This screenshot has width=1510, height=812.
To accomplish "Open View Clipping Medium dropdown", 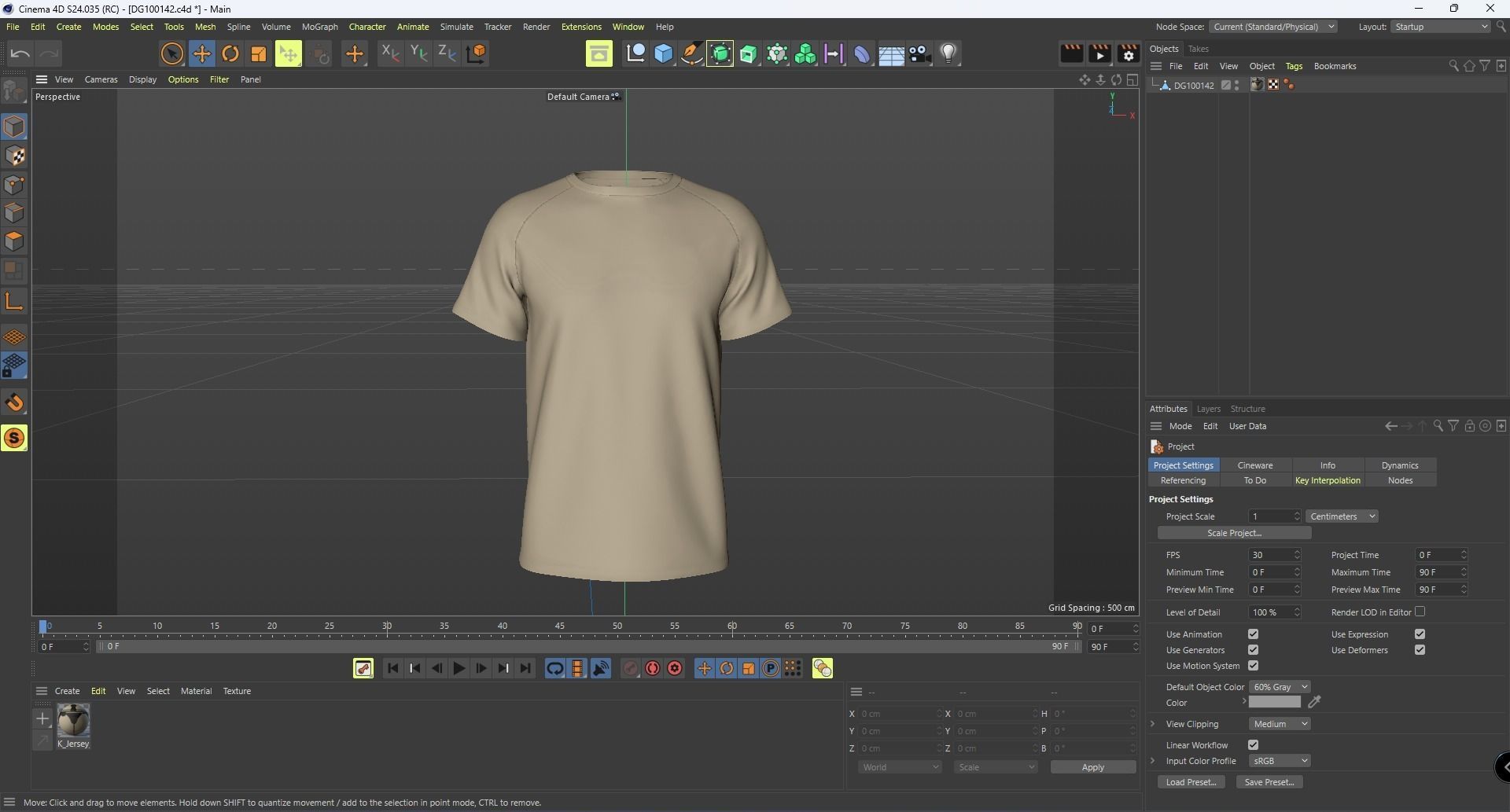I will coord(1280,724).
